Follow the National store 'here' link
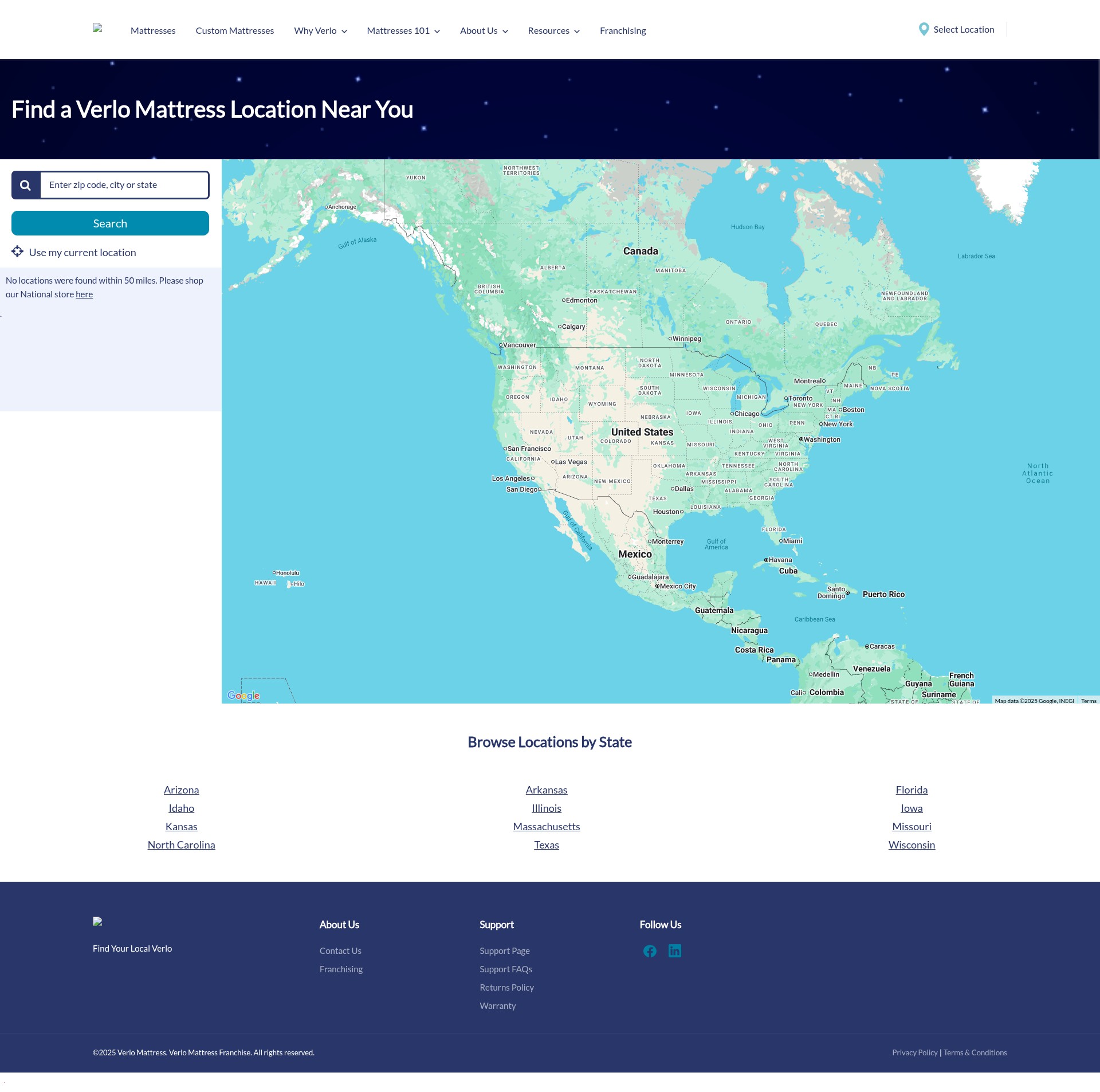 click(84, 294)
